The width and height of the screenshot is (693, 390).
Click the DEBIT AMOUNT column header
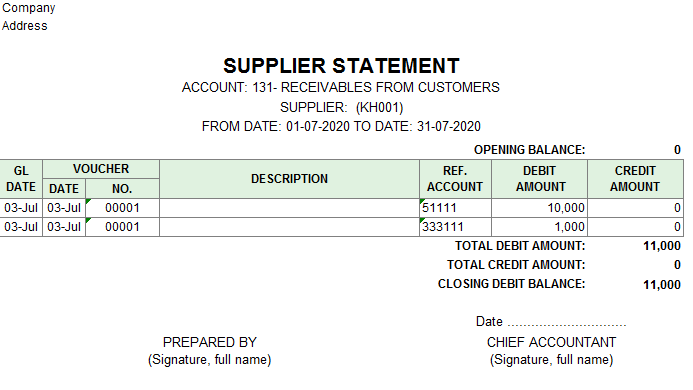pyautogui.click(x=539, y=179)
